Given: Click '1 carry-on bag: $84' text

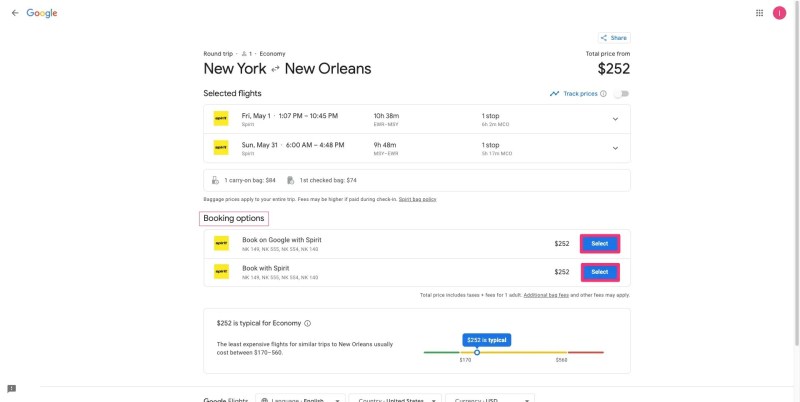Looking at the screenshot, I should pyautogui.click(x=250, y=180).
